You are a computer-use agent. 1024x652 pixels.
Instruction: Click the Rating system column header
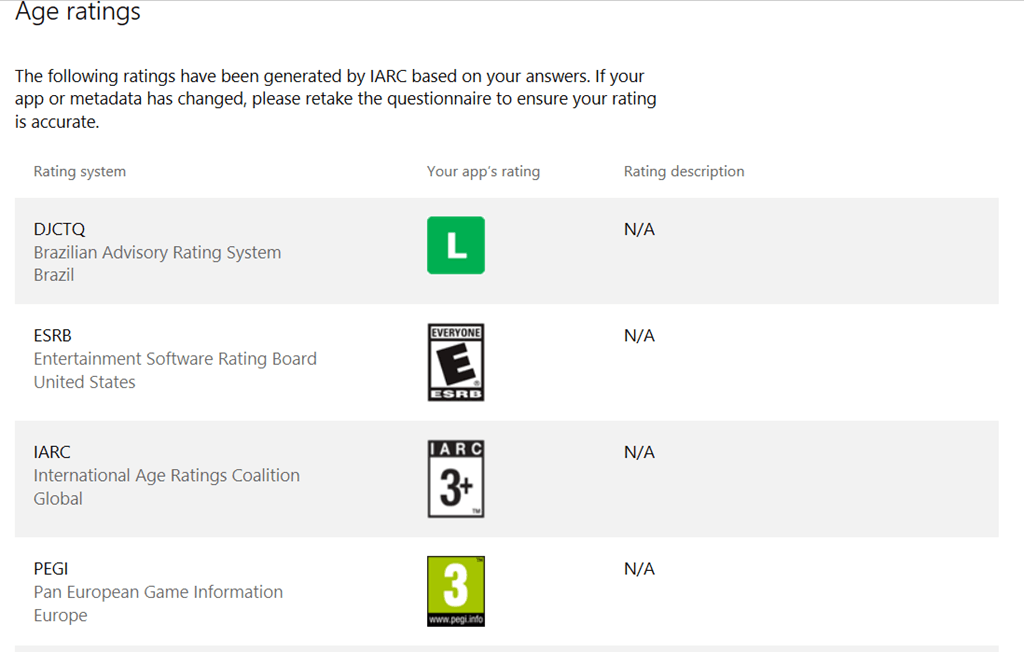80,171
